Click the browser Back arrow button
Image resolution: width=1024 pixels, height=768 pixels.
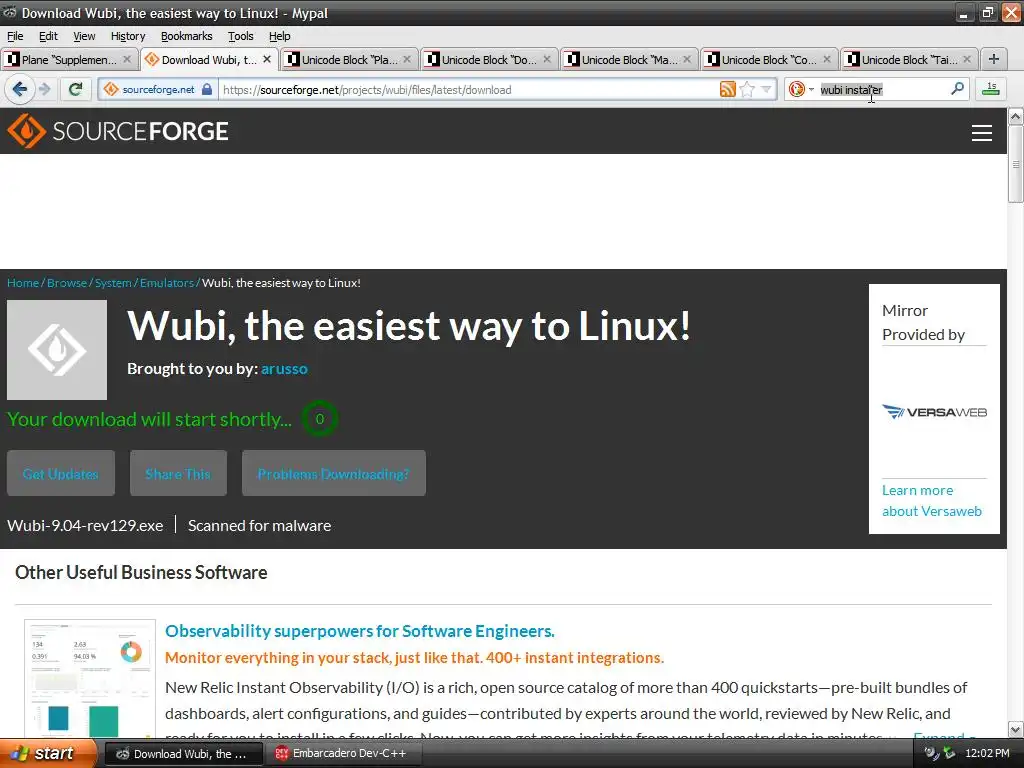pyautogui.click(x=19, y=89)
